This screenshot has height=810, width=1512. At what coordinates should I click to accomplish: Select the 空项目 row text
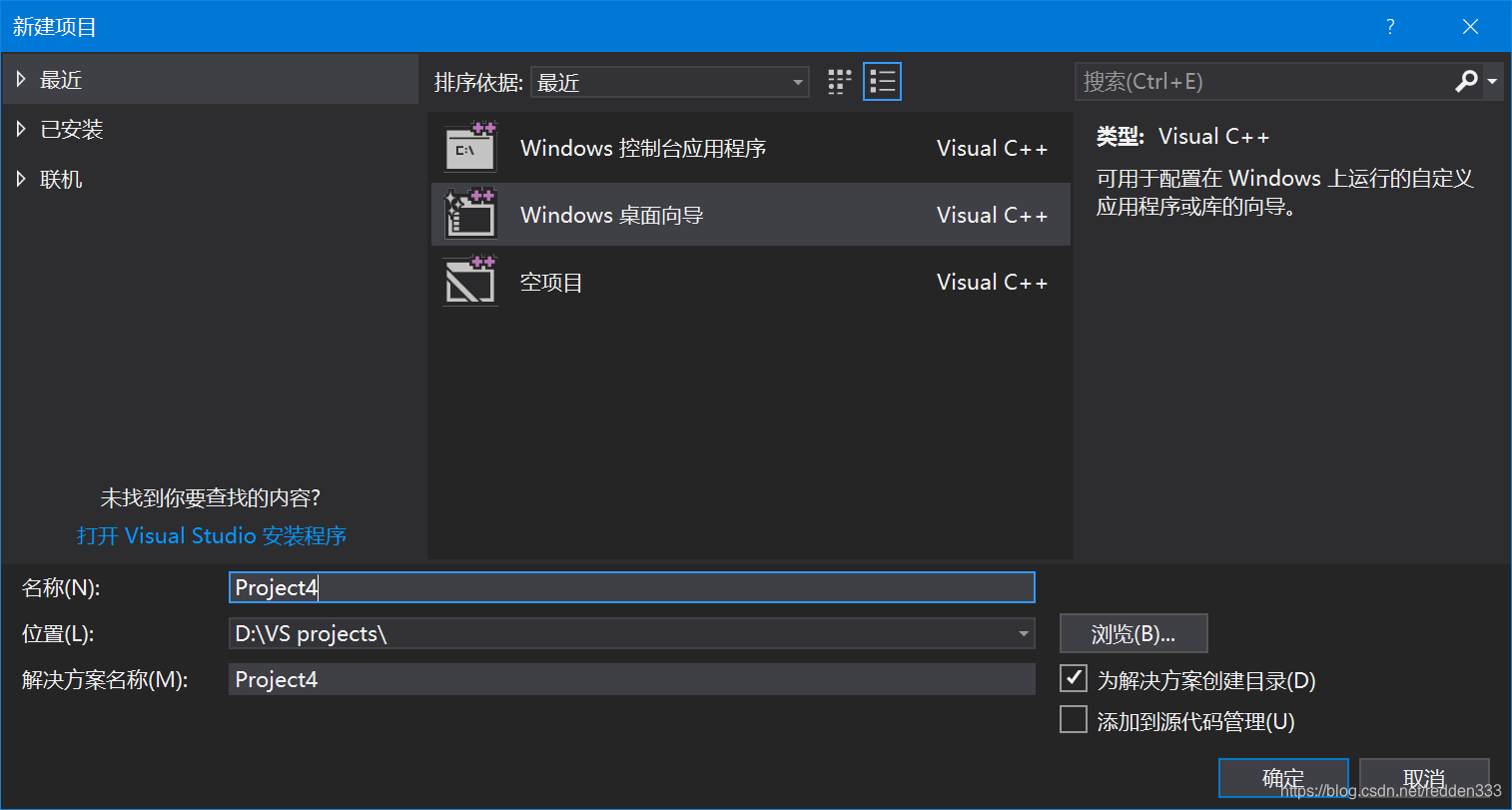tap(551, 283)
